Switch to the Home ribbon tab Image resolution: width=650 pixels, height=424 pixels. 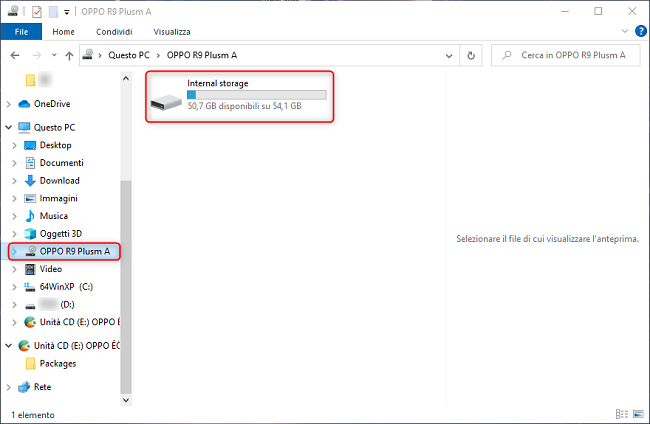coord(63,32)
